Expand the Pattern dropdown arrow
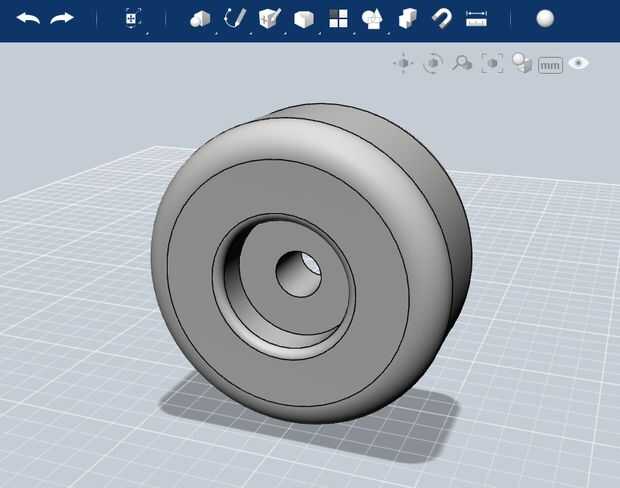This screenshot has width=620, height=488. click(x=354, y=34)
